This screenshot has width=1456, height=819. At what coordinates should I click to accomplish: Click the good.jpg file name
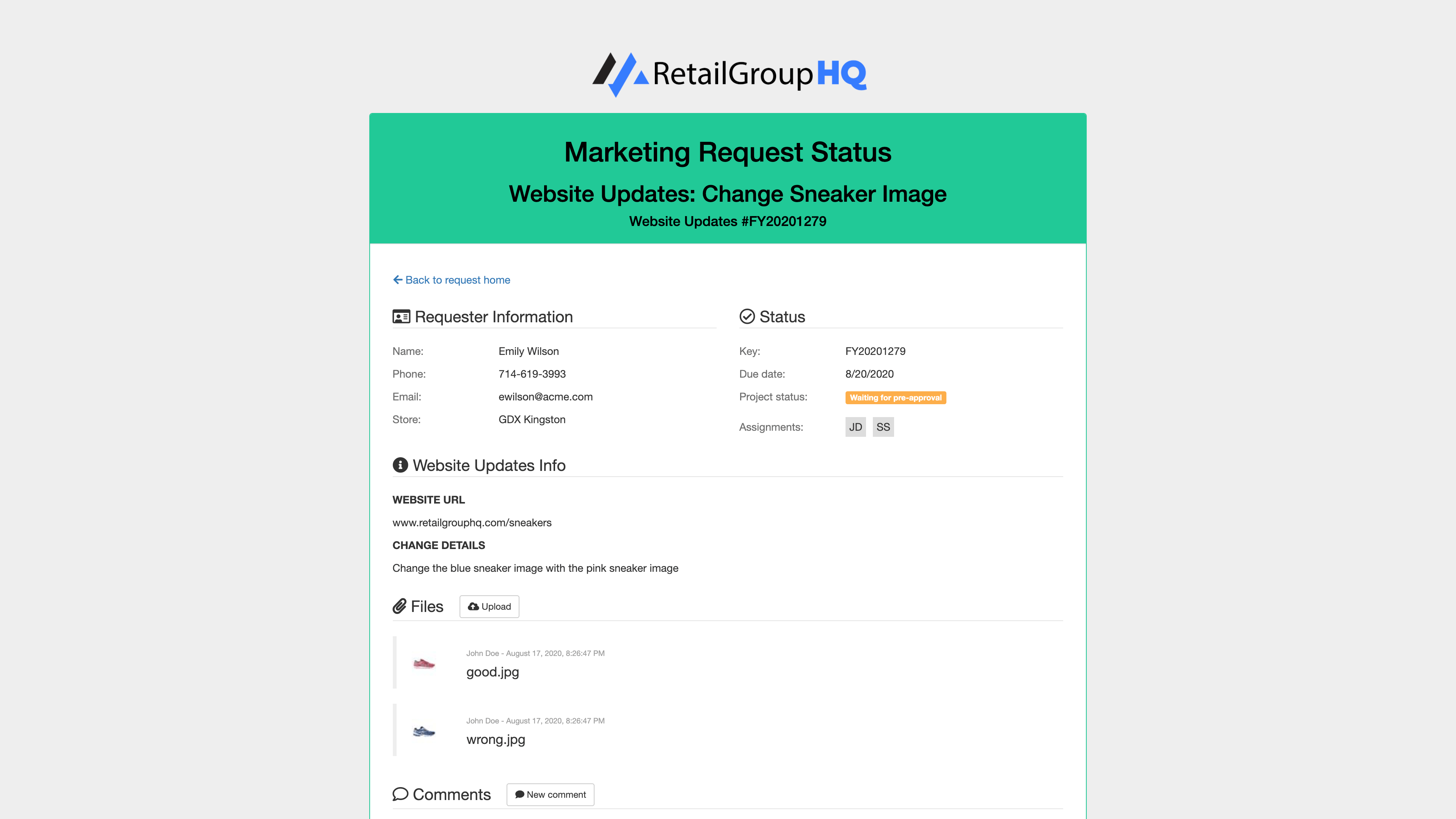[x=492, y=672]
